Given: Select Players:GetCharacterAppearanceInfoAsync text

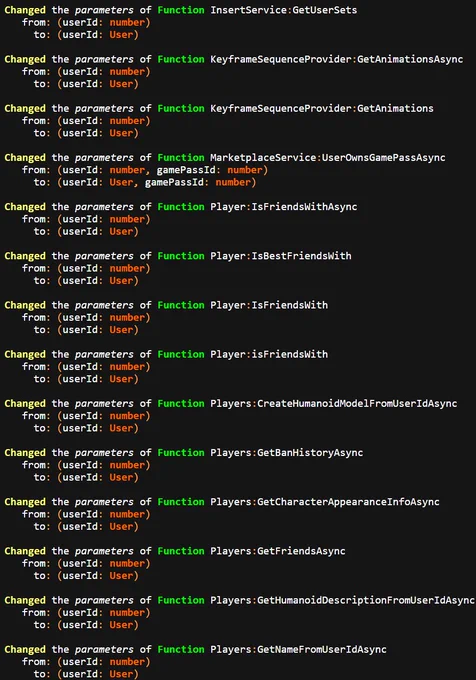Looking at the screenshot, I should (x=325, y=502).
